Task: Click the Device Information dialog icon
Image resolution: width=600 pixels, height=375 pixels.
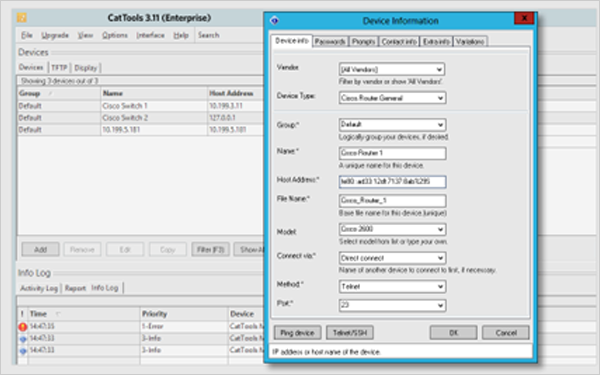Action: 274,21
